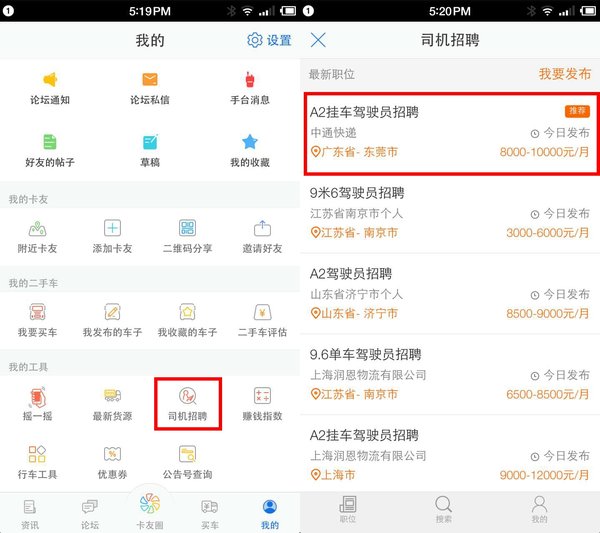Switch to 论坛 bottom tab
This screenshot has height=533, width=600.
tap(90, 510)
